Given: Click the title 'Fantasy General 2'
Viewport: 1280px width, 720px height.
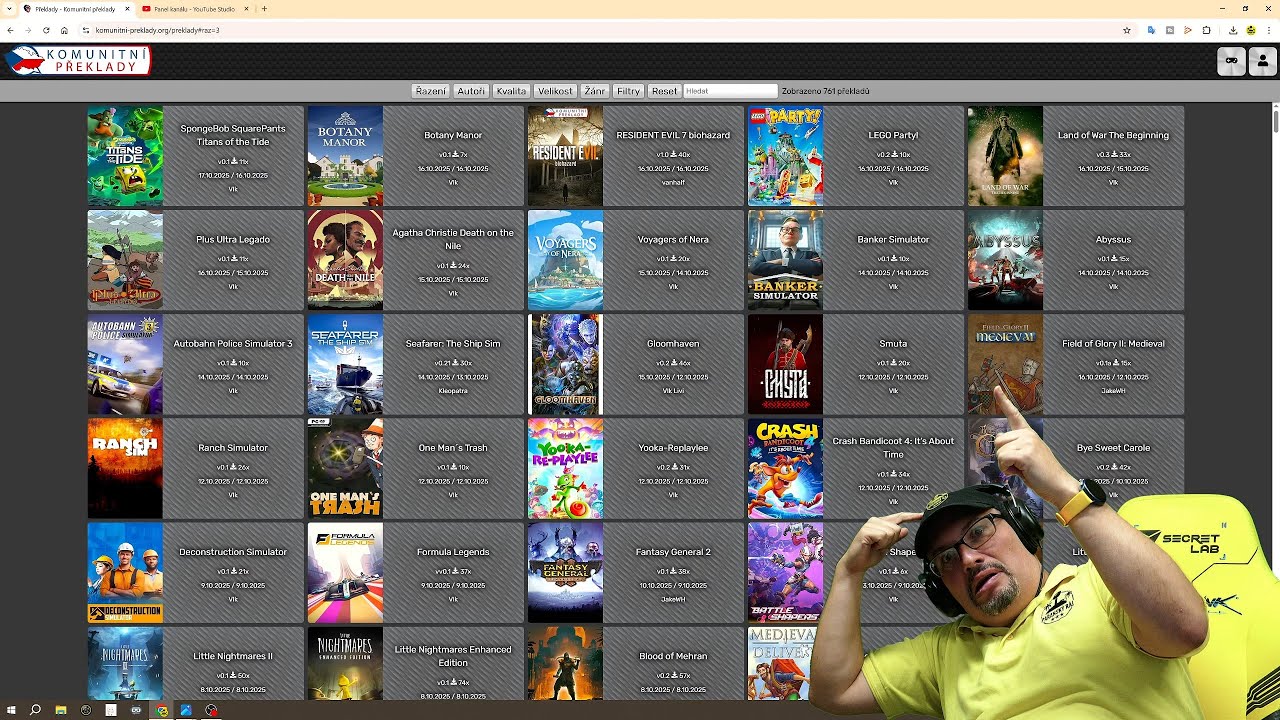Looking at the screenshot, I should click(673, 552).
